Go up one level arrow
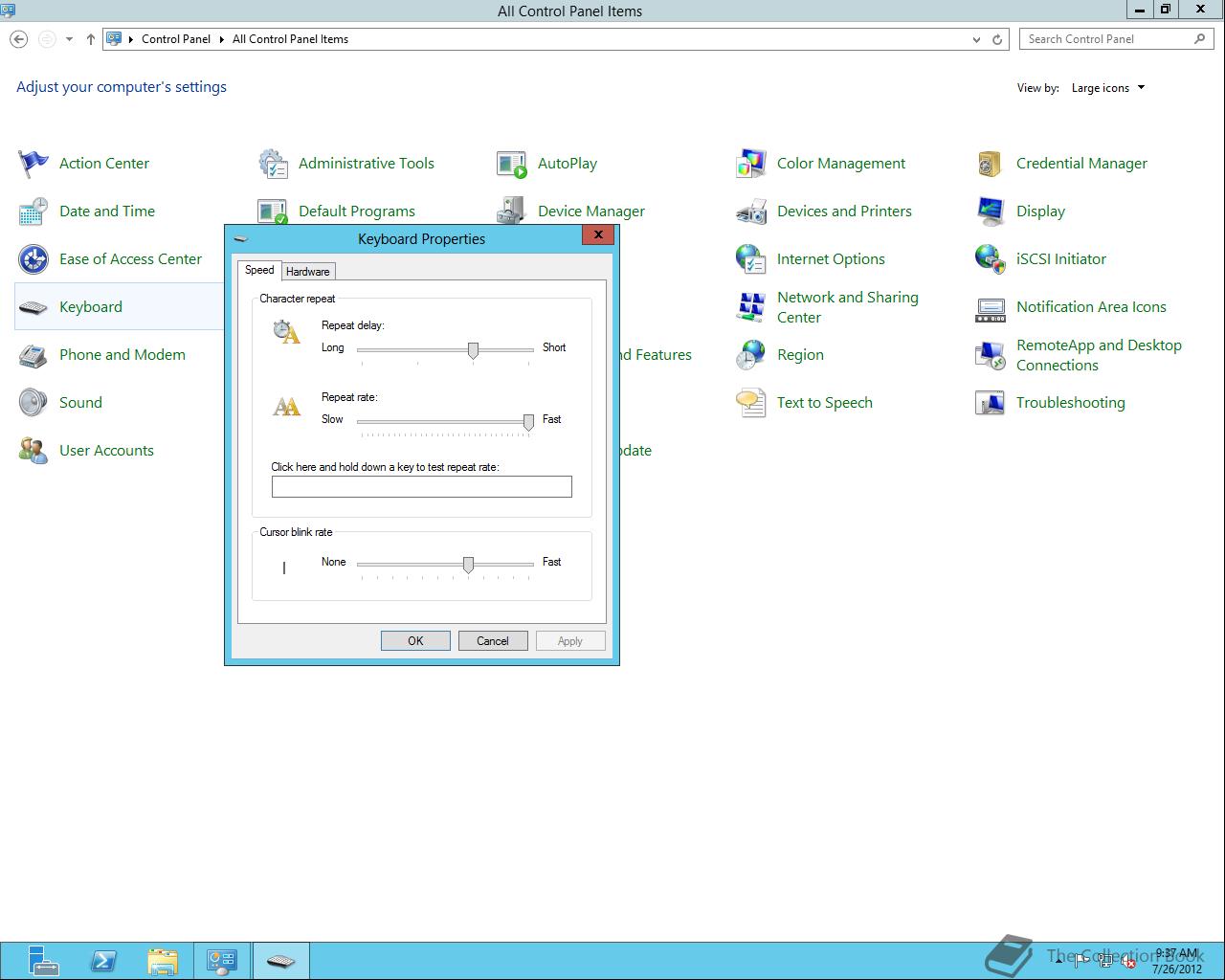Screen dimensions: 1225x980 pyautogui.click(x=91, y=39)
